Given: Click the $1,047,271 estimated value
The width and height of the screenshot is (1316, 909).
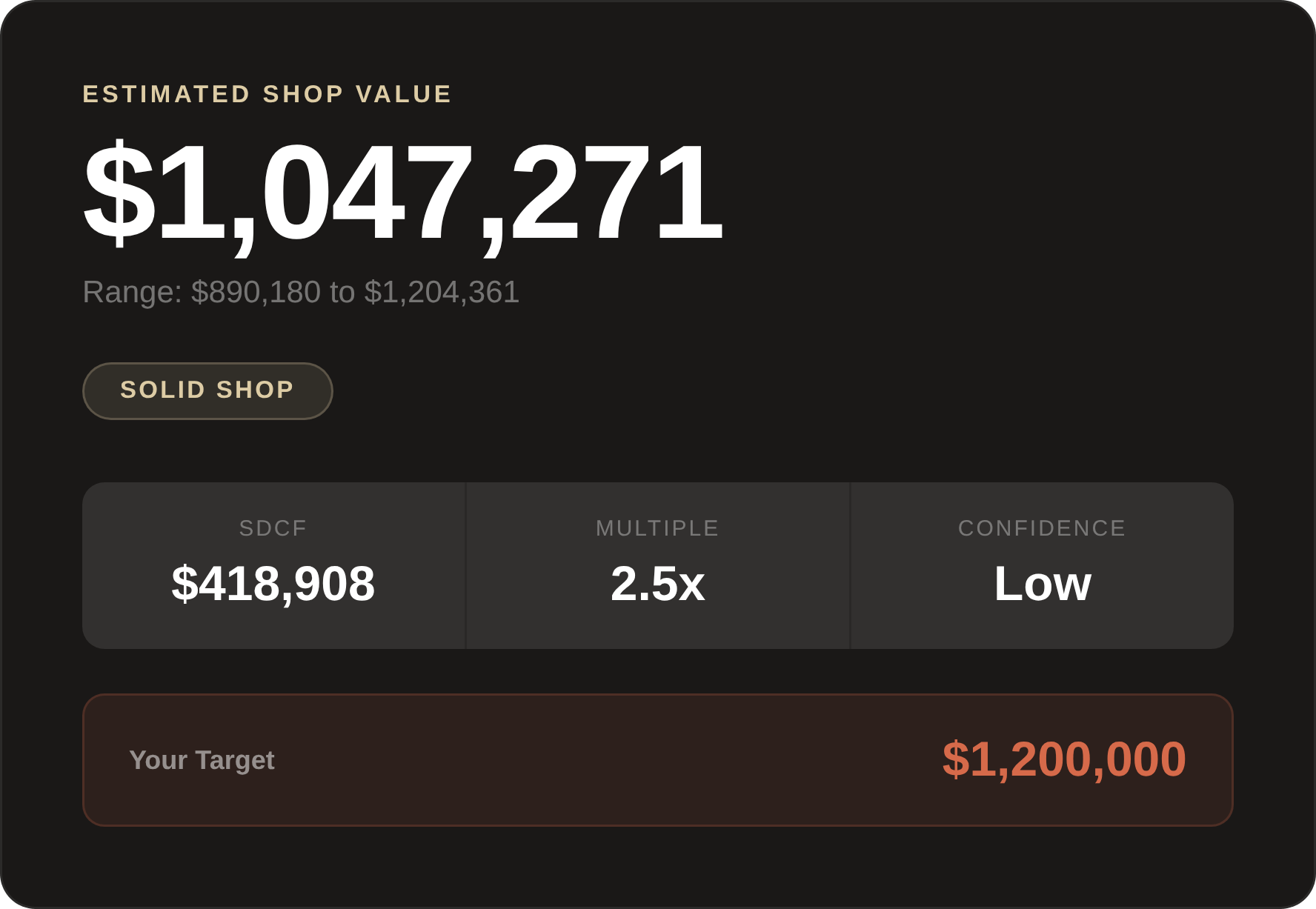Looking at the screenshot, I should 403,193.
